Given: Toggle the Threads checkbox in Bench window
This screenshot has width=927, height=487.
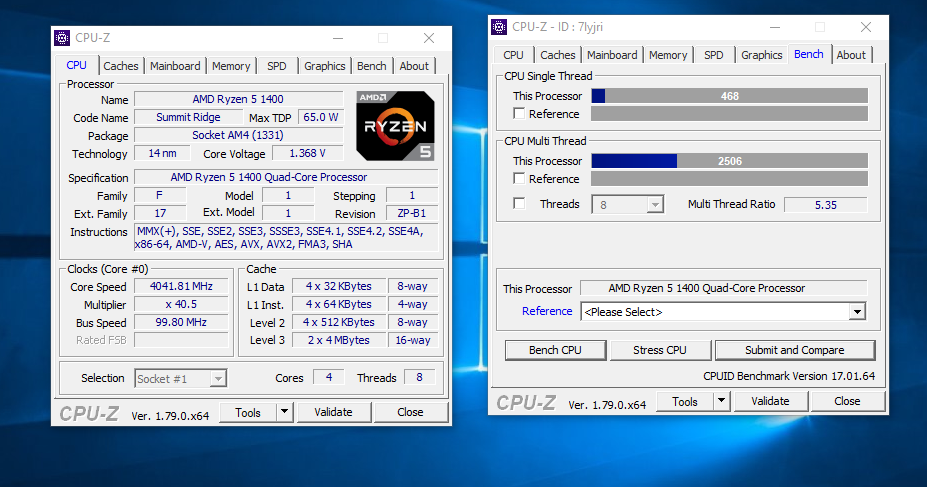Looking at the screenshot, I should pyautogui.click(x=519, y=204).
